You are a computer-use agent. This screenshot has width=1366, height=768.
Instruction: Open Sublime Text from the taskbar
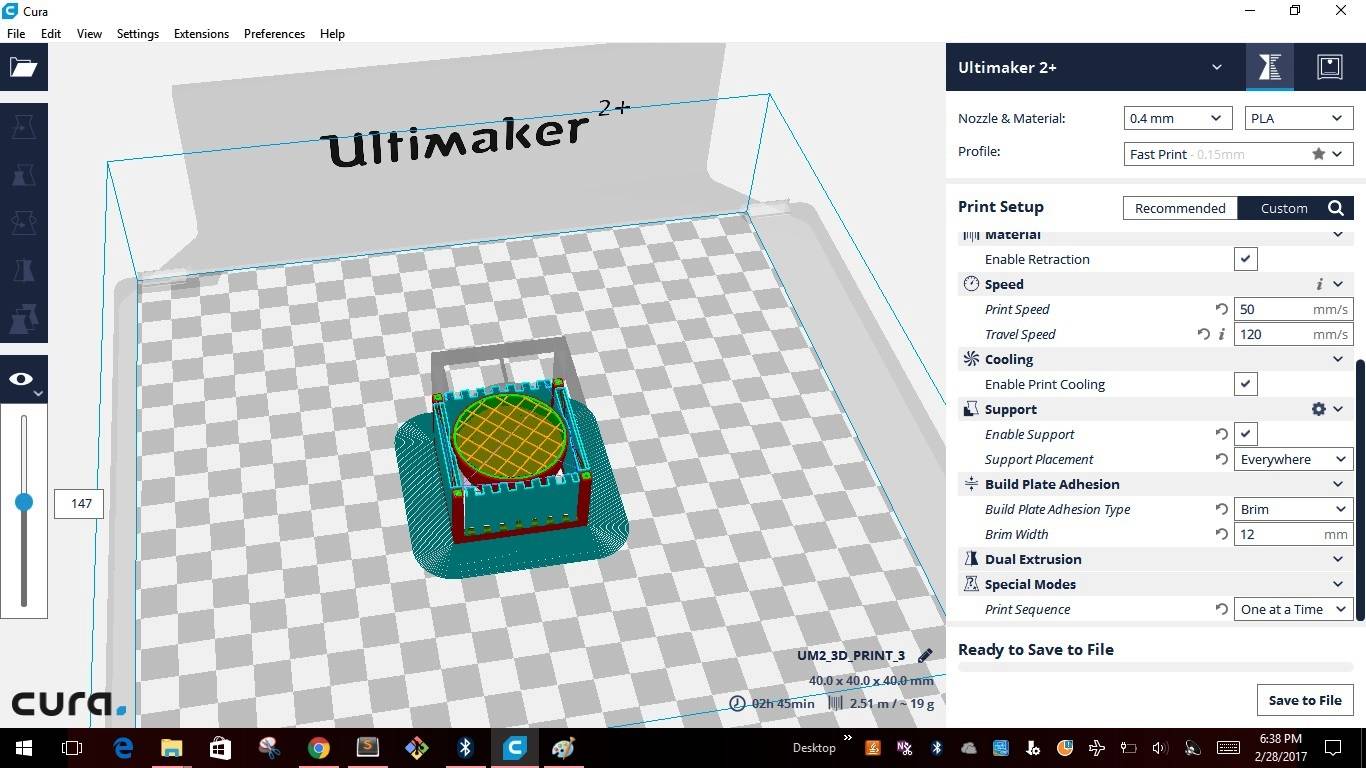point(368,748)
